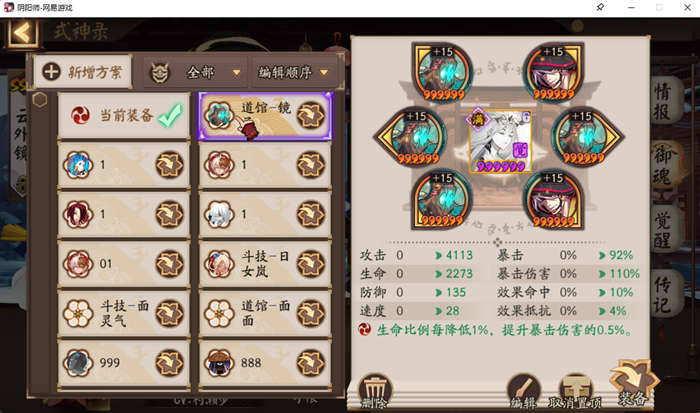Open the 编辑顺序 dropdown
The height and width of the screenshot is (413, 700).
pyautogui.click(x=295, y=72)
